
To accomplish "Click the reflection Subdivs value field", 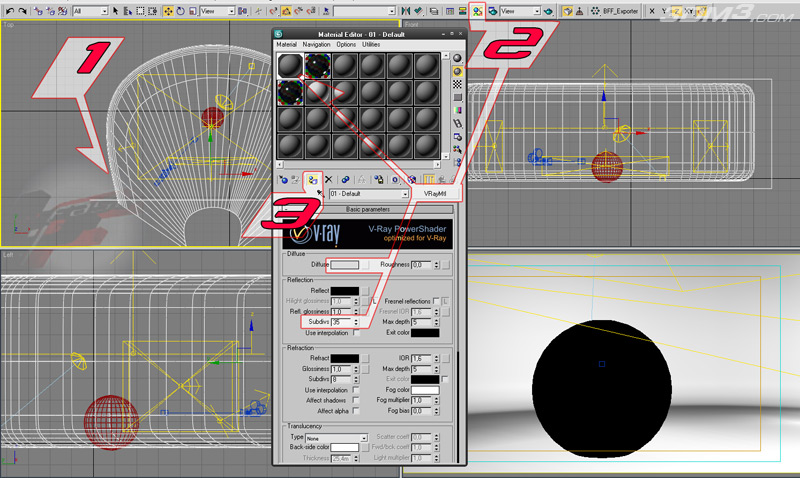I will (x=341, y=322).
